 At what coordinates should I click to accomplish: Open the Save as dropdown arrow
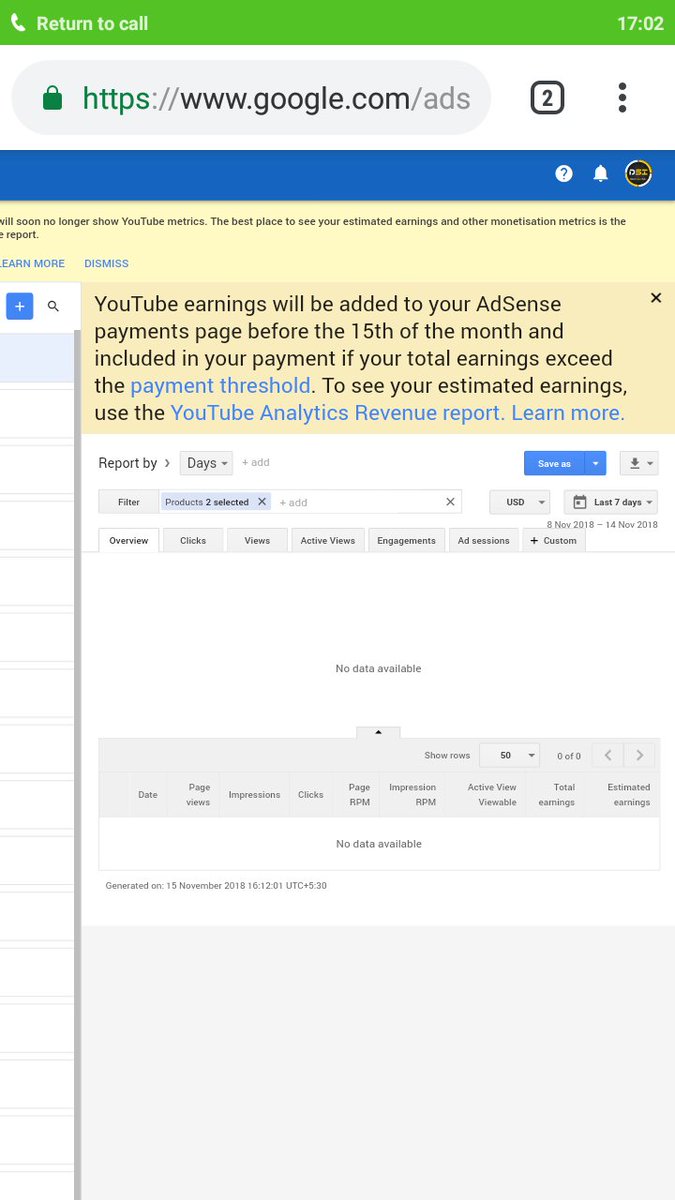pyautogui.click(x=596, y=463)
